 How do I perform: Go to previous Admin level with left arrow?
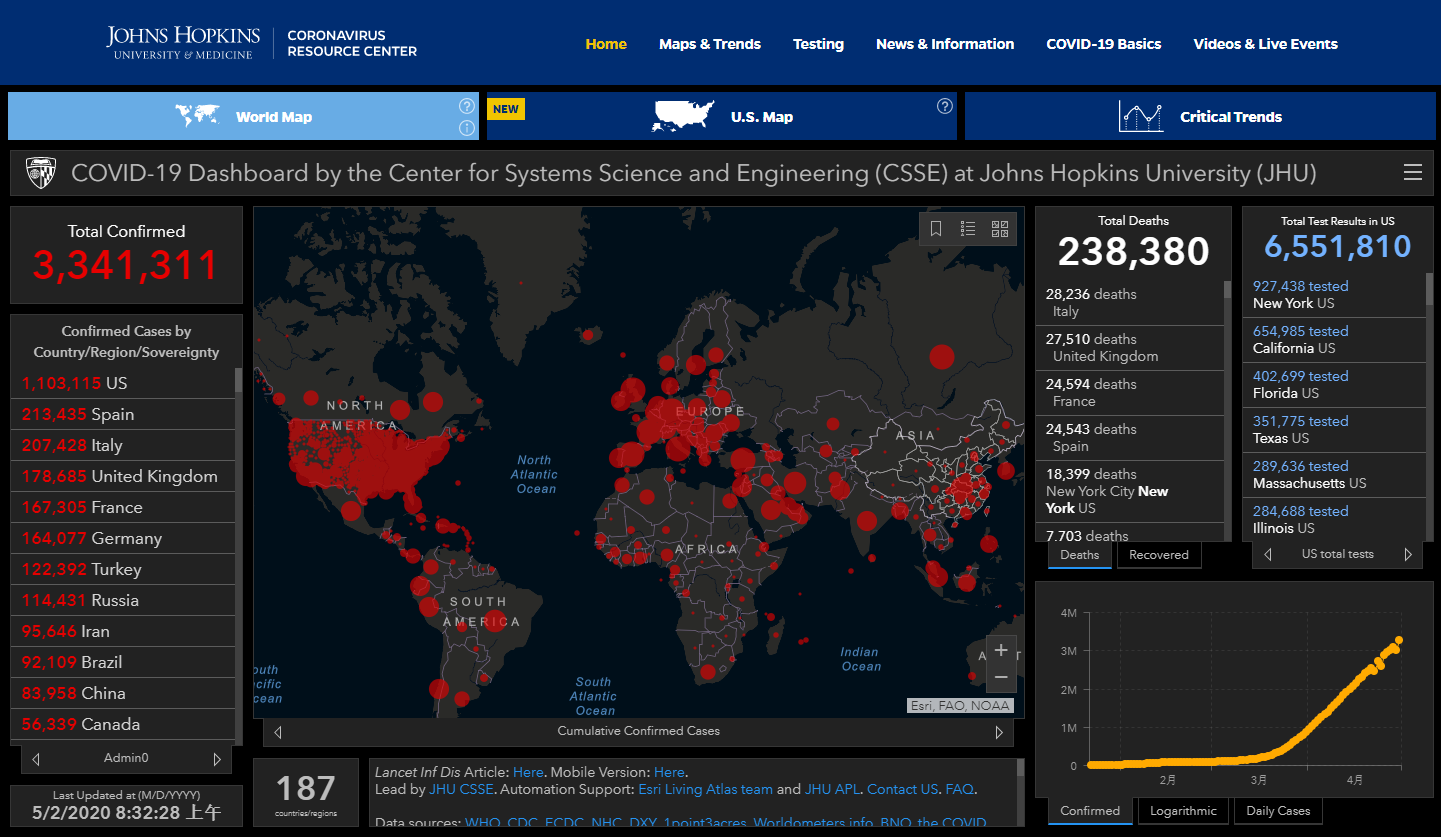coord(36,758)
